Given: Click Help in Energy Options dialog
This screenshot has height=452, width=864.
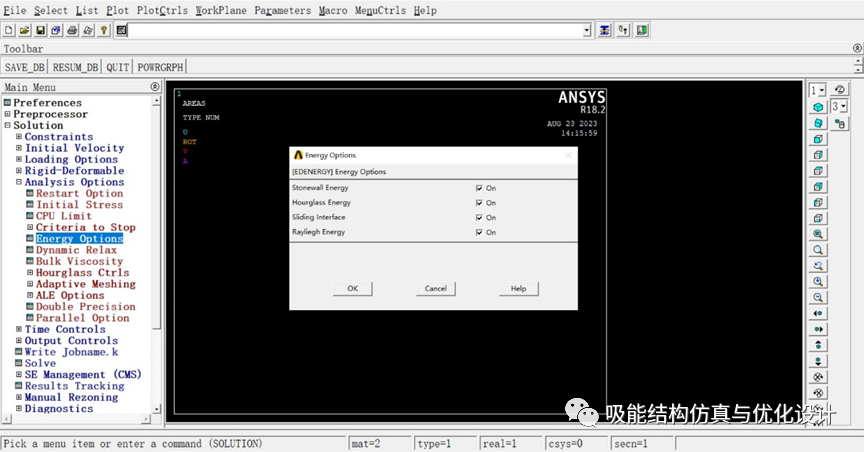Looking at the screenshot, I should 519,288.
